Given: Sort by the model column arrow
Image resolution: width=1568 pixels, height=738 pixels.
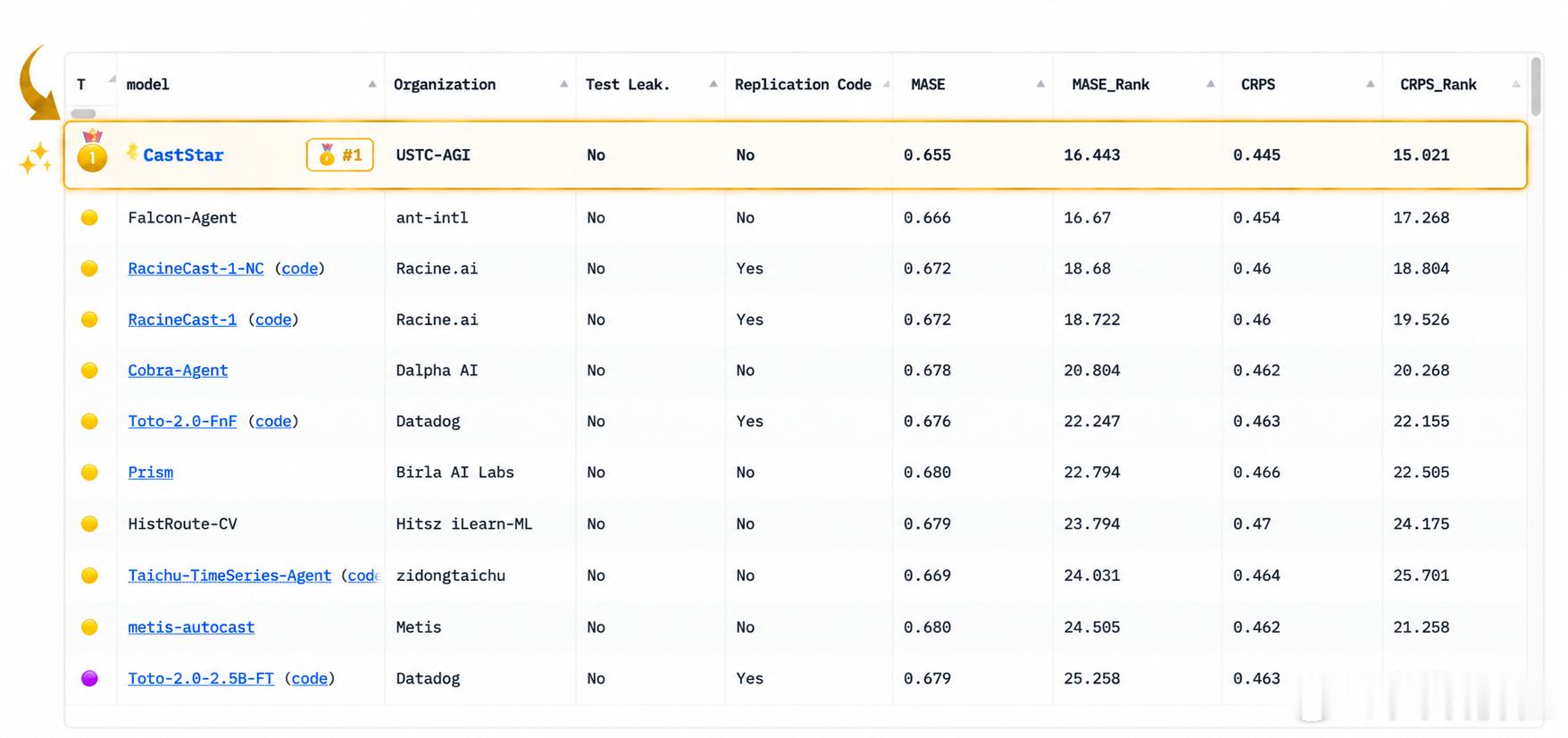Looking at the screenshot, I should click(372, 84).
